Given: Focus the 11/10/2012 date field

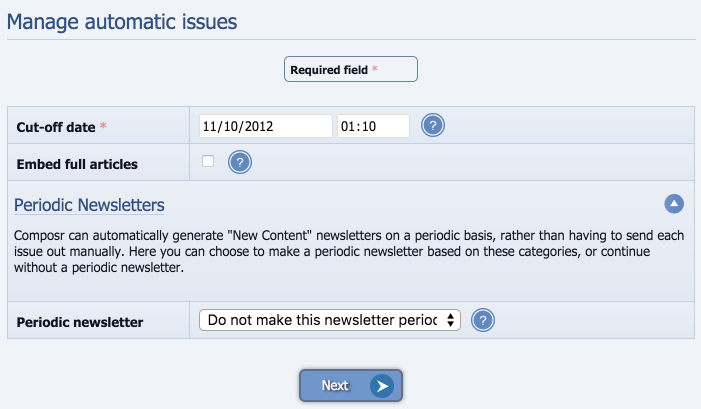Looking at the screenshot, I should tap(266, 126).
